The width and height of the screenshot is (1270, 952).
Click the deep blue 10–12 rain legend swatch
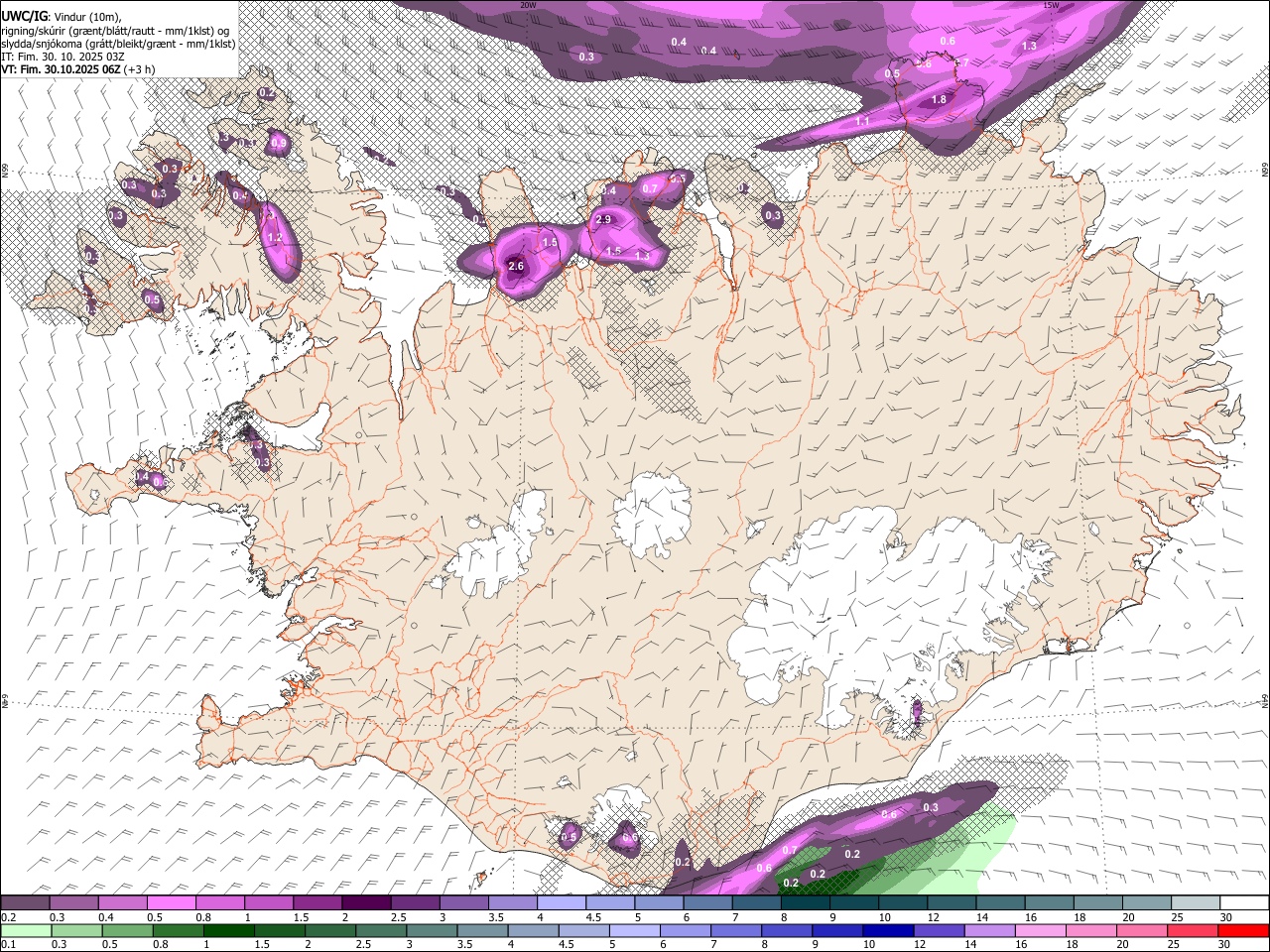pyautogui.click(x=888, y=930)
